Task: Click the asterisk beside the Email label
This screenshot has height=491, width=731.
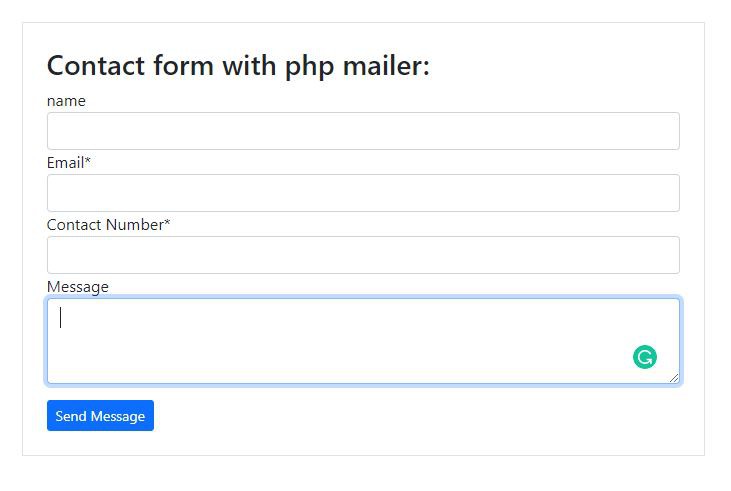Action: coord(88,162)
